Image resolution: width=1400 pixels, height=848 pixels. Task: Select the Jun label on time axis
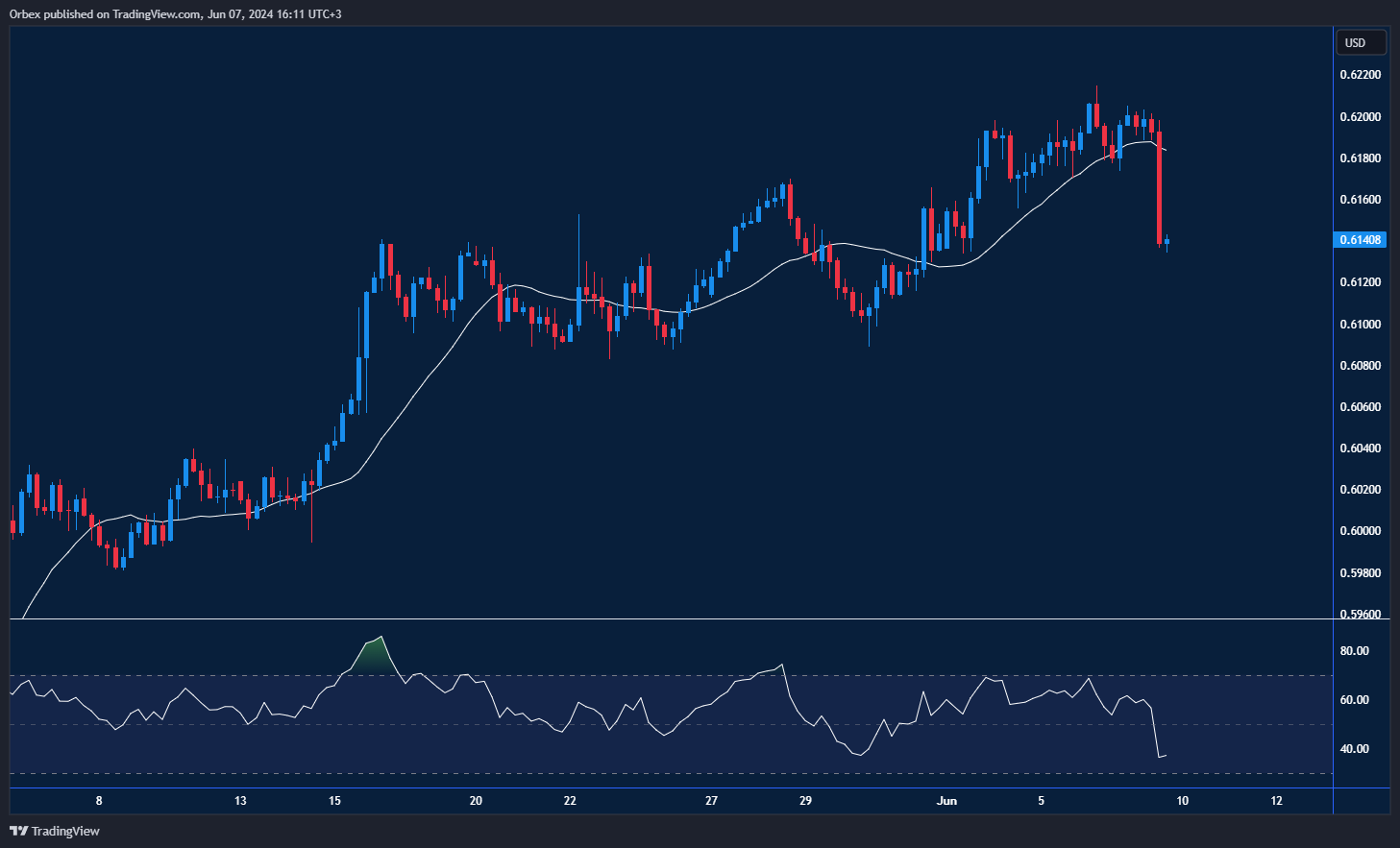[946, 801]
